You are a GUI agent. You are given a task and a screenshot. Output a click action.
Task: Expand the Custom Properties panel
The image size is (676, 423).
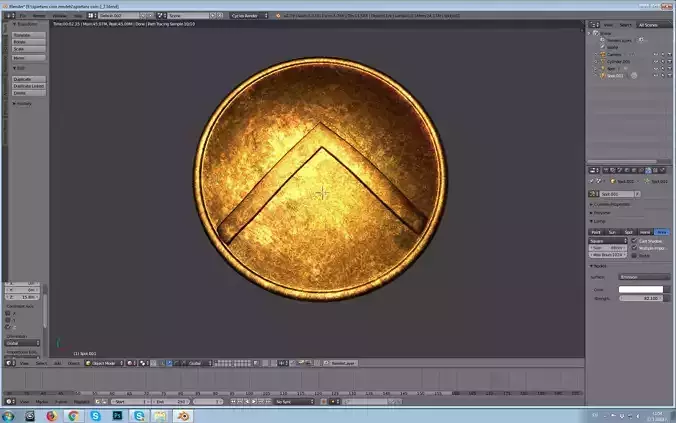coord(610,204)
